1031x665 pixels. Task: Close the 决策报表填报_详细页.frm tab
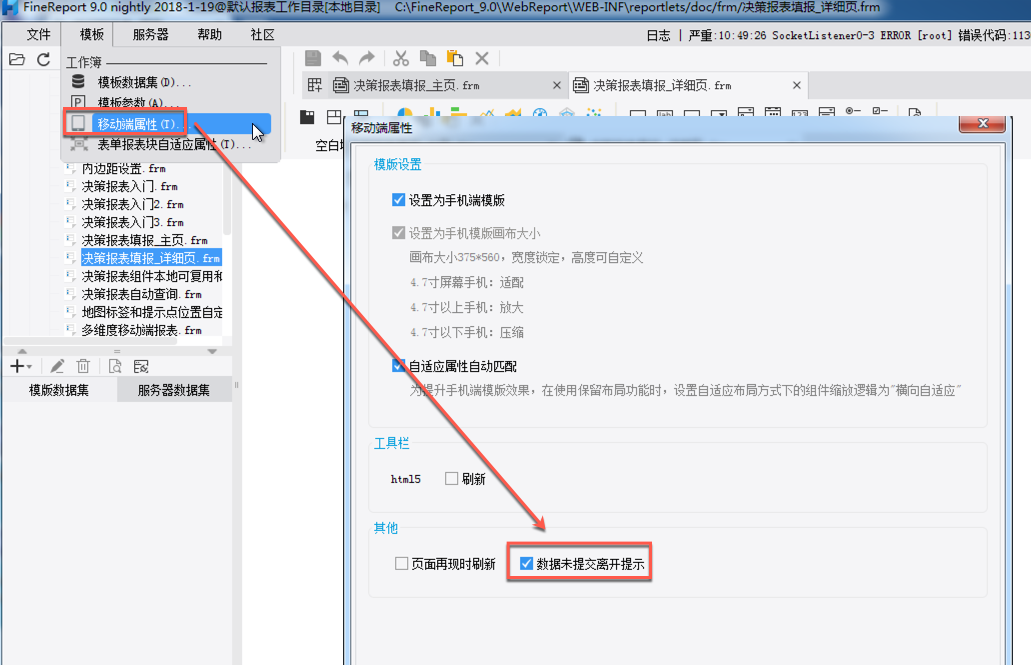pyautogui.click(x=797, y=86)
